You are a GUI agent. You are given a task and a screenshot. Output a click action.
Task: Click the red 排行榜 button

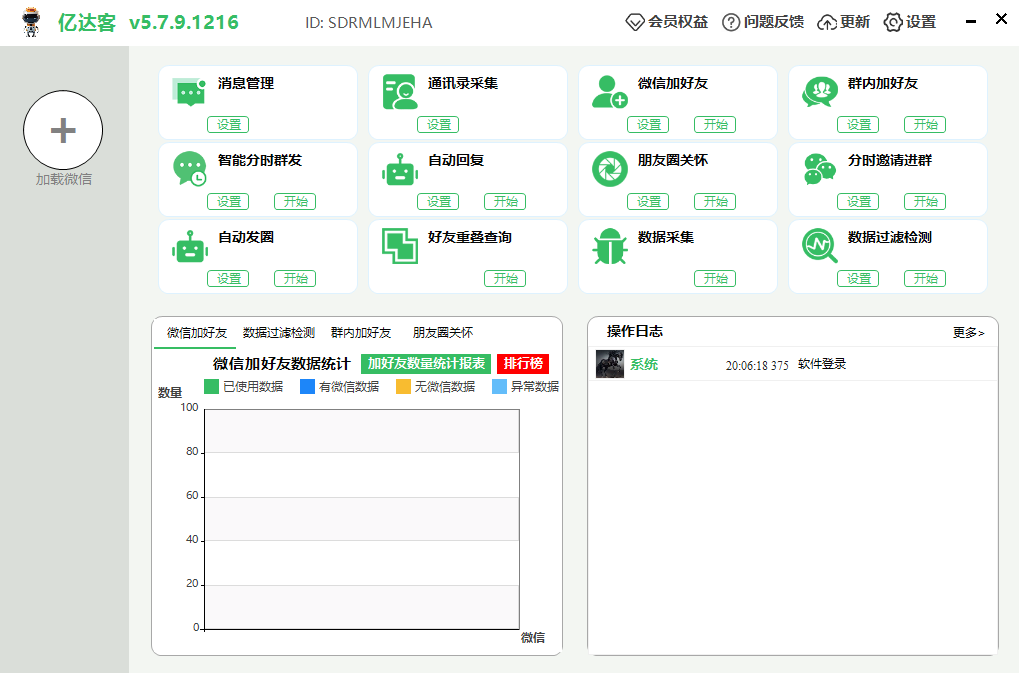coord(523,364)
